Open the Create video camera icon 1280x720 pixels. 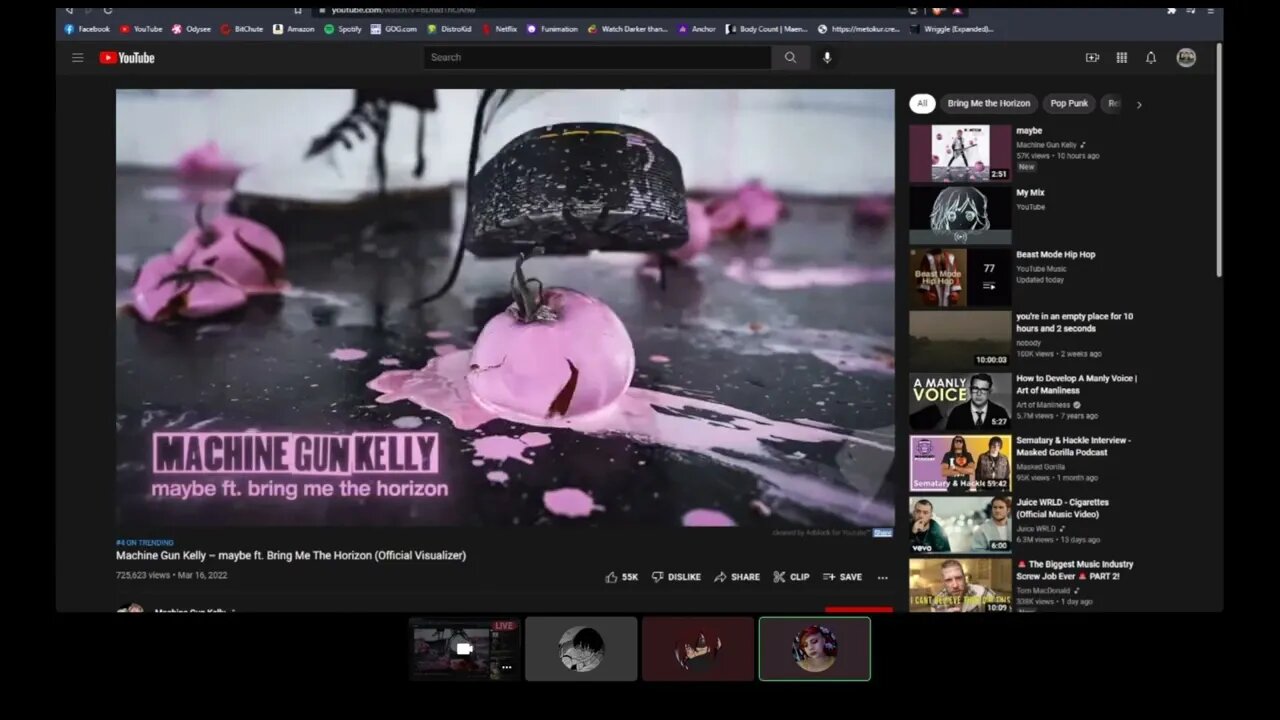coord(1092,58)
